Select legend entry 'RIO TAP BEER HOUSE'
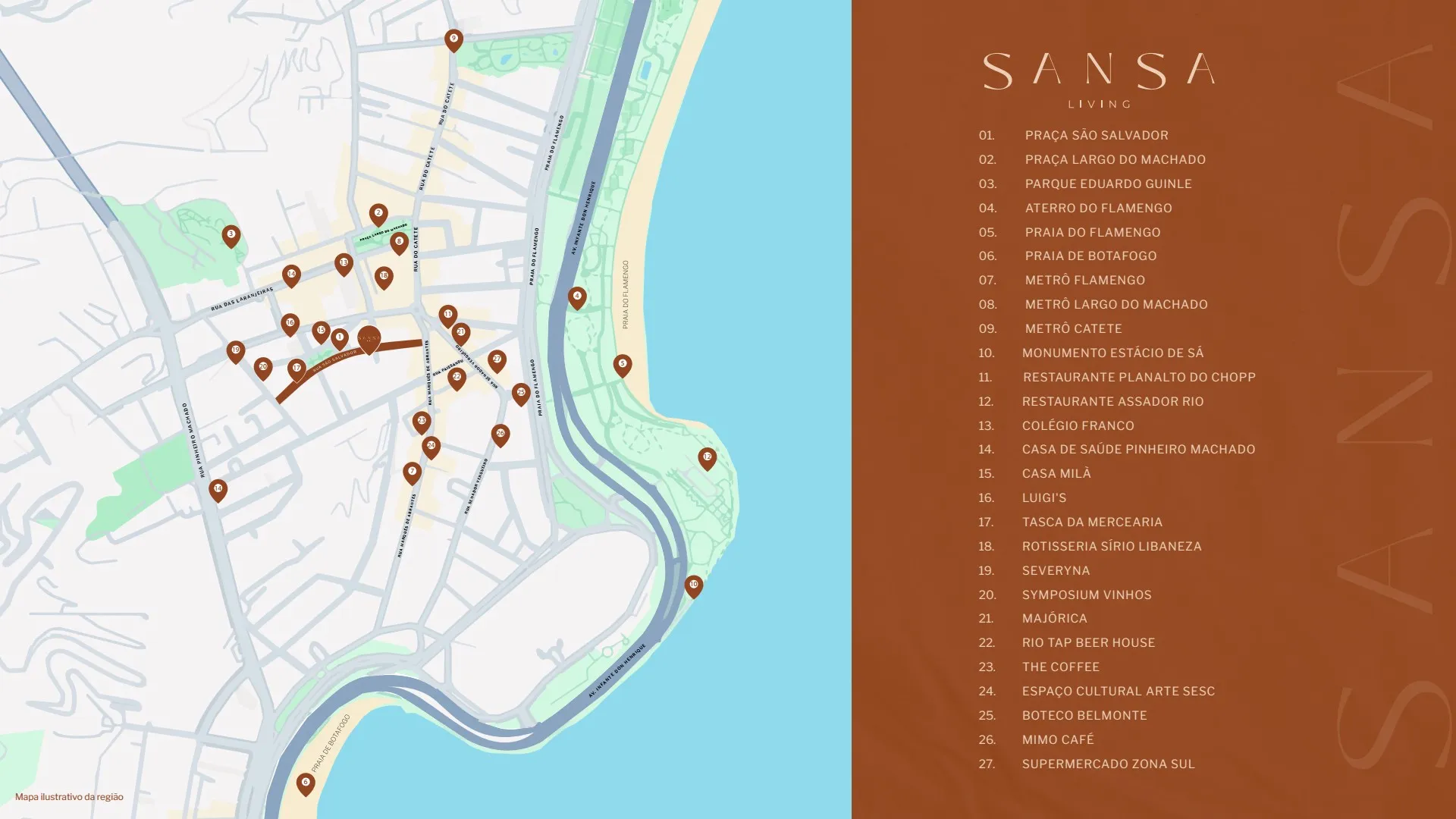This screenshot has width=1456, height=819. [x=1088, y=642]
